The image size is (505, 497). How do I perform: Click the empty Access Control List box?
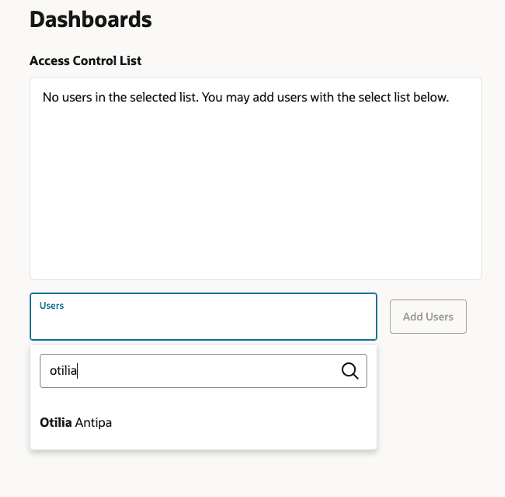coord(256,178)
